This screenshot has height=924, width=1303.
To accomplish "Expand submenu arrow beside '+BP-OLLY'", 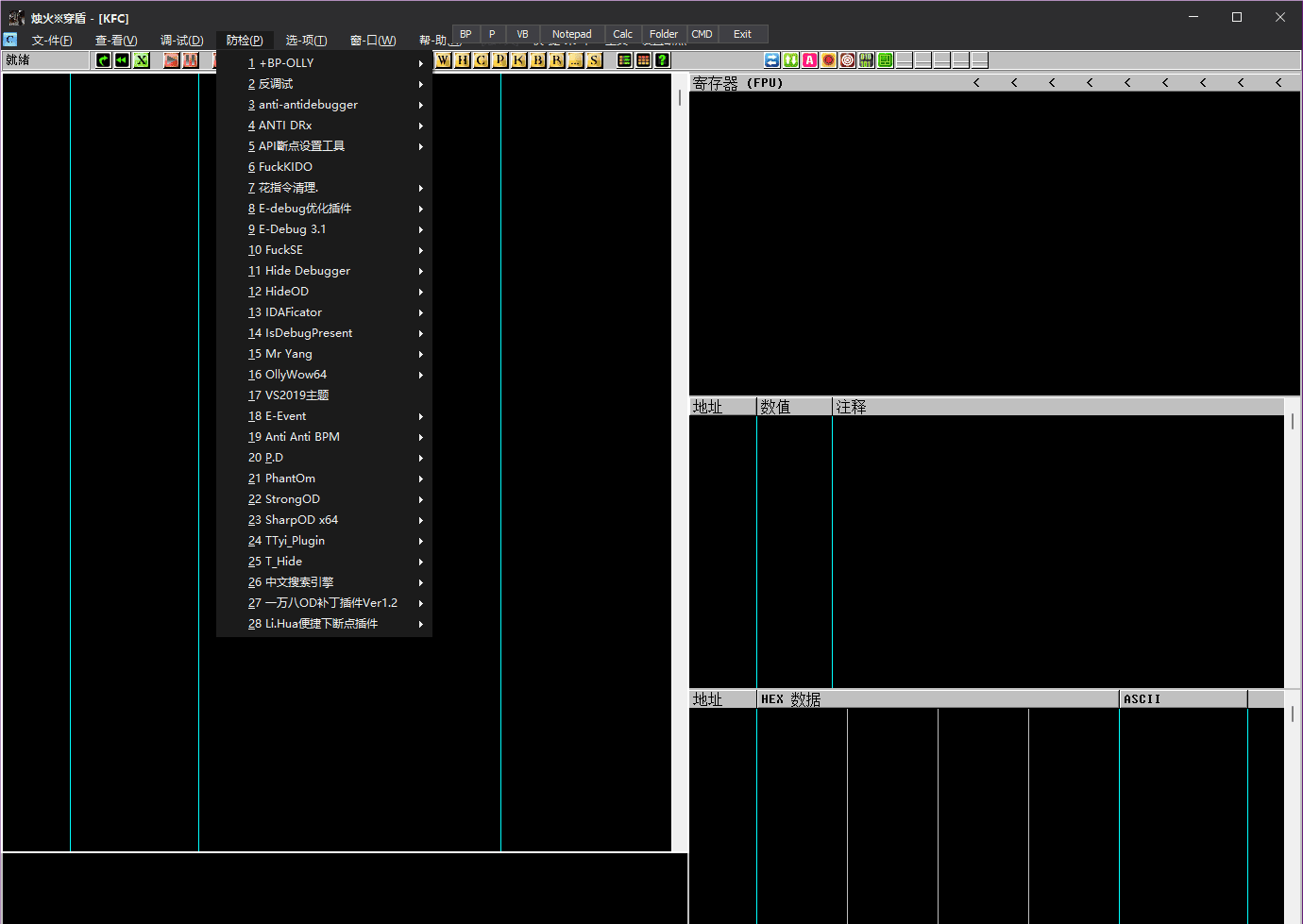I will (x=421, y=63).
